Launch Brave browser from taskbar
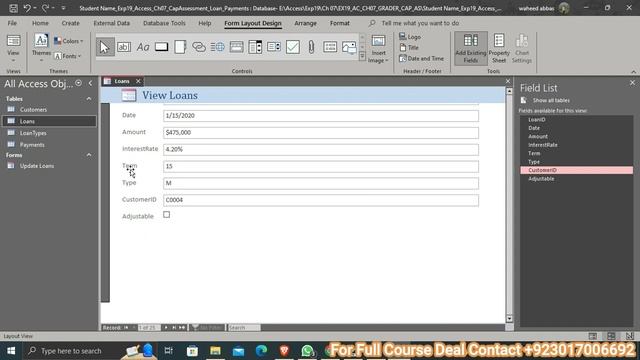The image size is (640, 360). [284, 351]
